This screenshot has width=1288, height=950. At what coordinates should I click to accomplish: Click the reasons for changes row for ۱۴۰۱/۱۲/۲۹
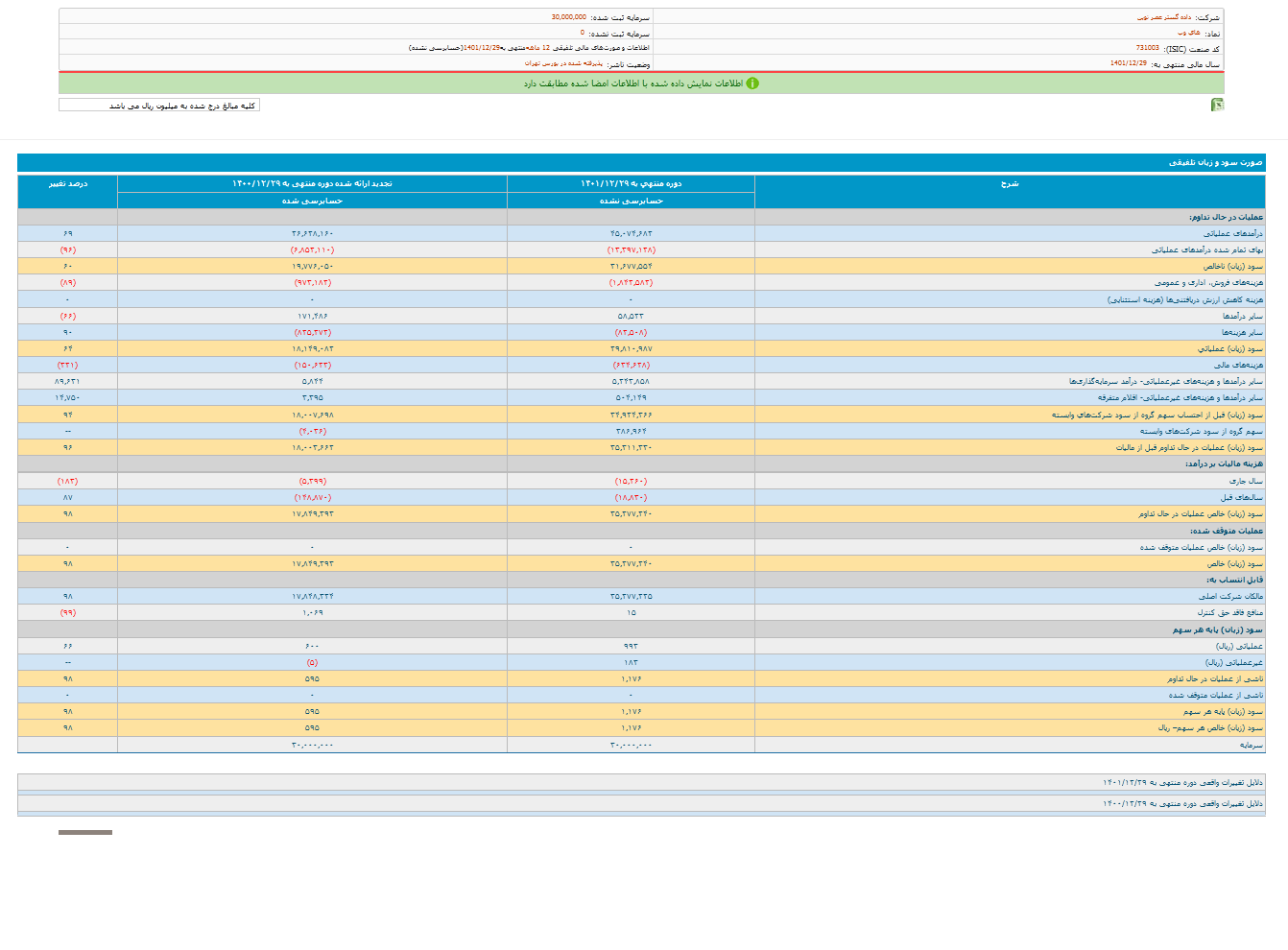point(1182,782)
